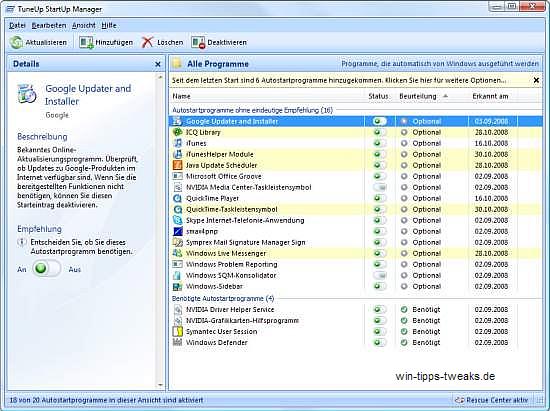Viewport: 550px width, 411px height.
Task: Click the Google Updater large icon in Details
Action: [27, 94]
